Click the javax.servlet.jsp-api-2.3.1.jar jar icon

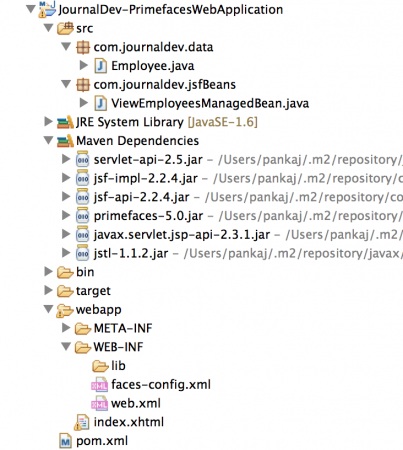(x=83, y=234)
